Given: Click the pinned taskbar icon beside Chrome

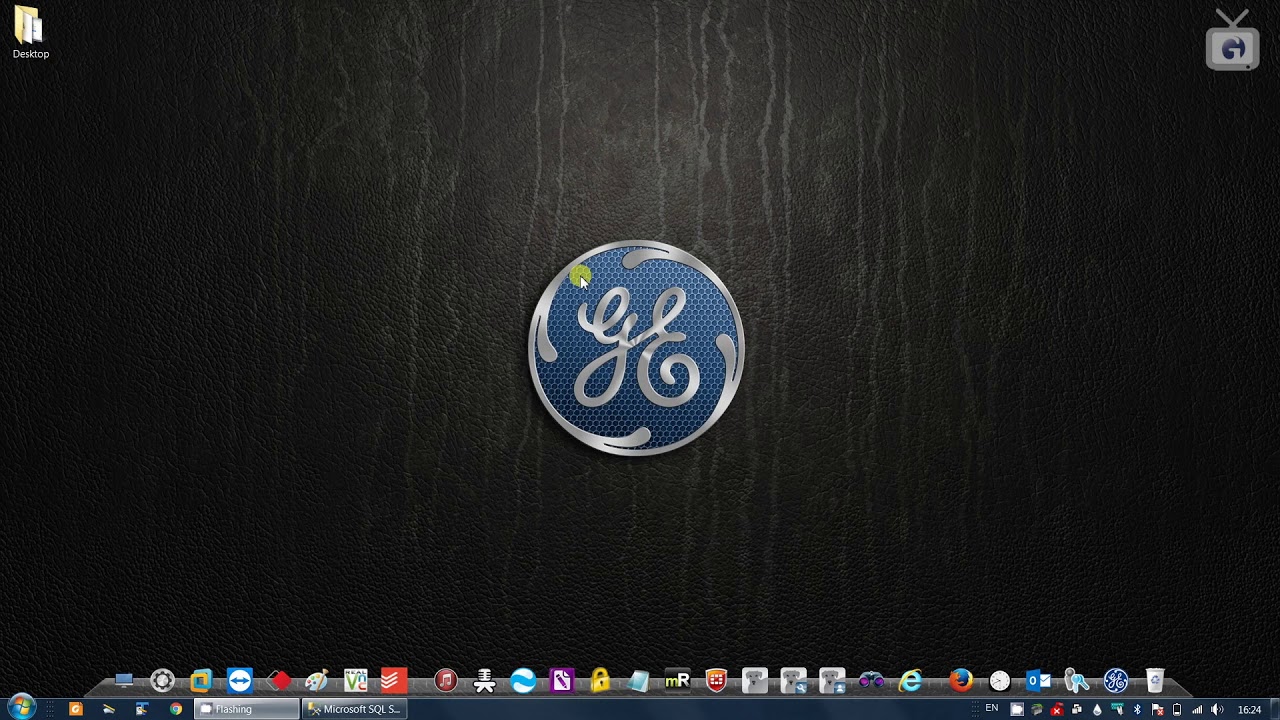Looking at the screenshot, I should coord(142,709).
